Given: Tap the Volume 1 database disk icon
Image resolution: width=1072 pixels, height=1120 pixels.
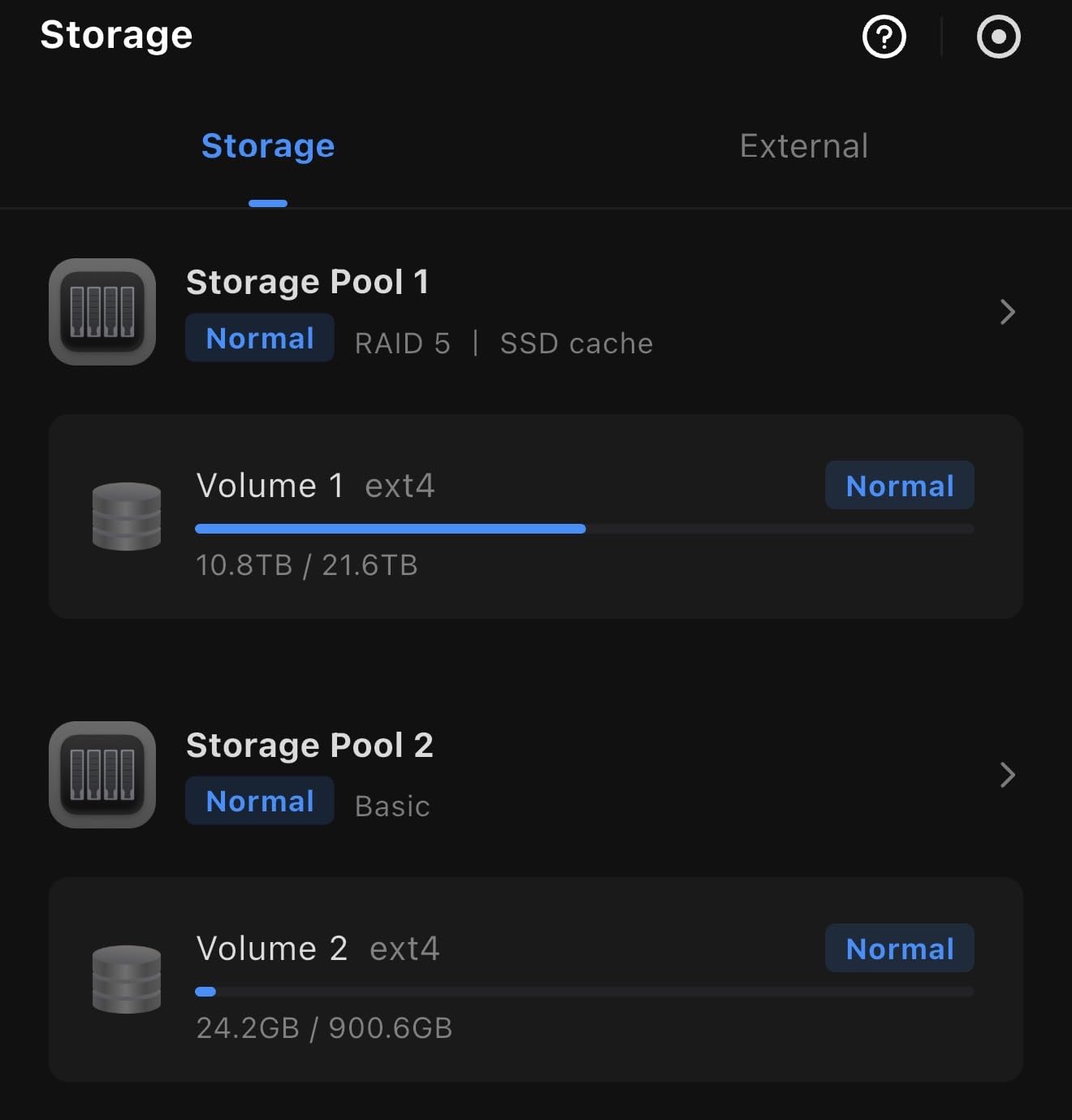Looking at the screenshot, I should tap(127, 517).
